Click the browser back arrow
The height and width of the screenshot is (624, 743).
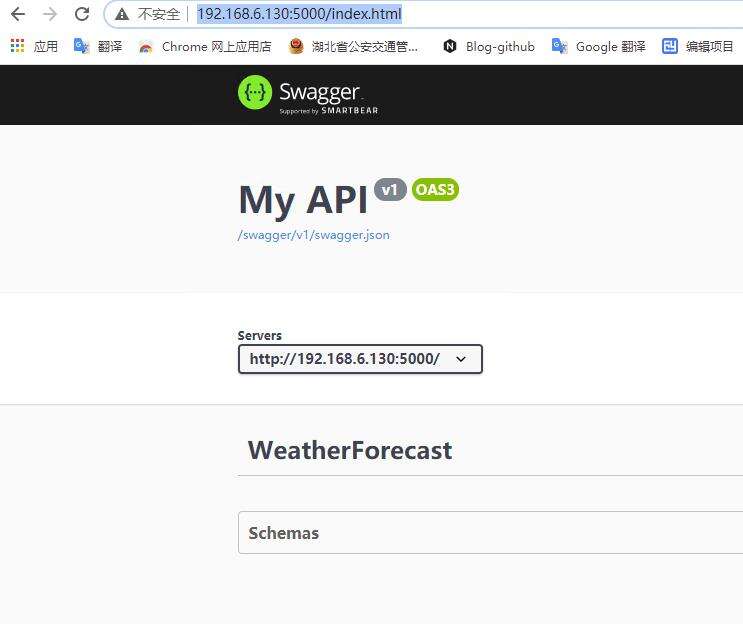click(x=18, y=14)
